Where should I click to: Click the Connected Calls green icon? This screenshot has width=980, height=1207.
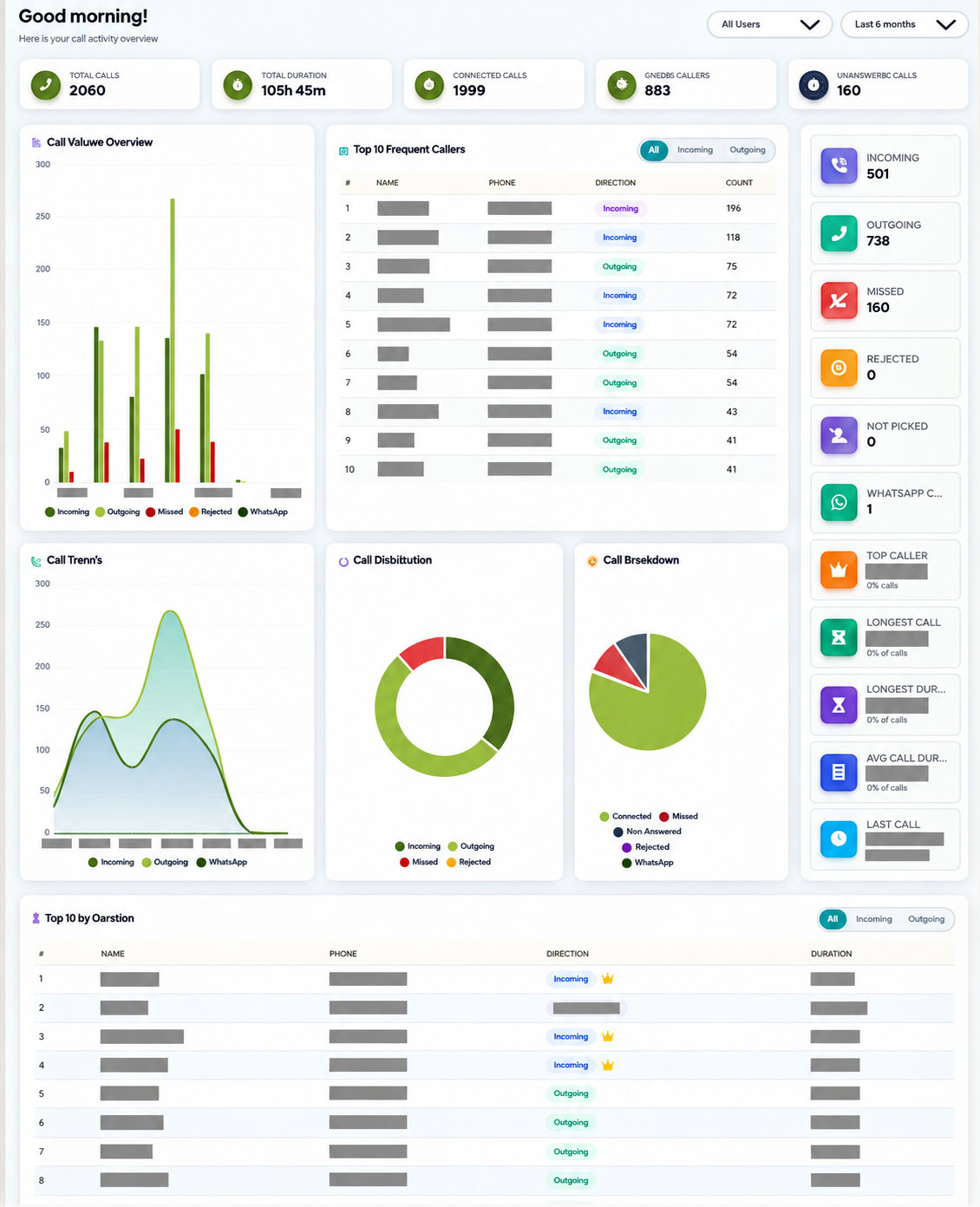click(429, 85)
